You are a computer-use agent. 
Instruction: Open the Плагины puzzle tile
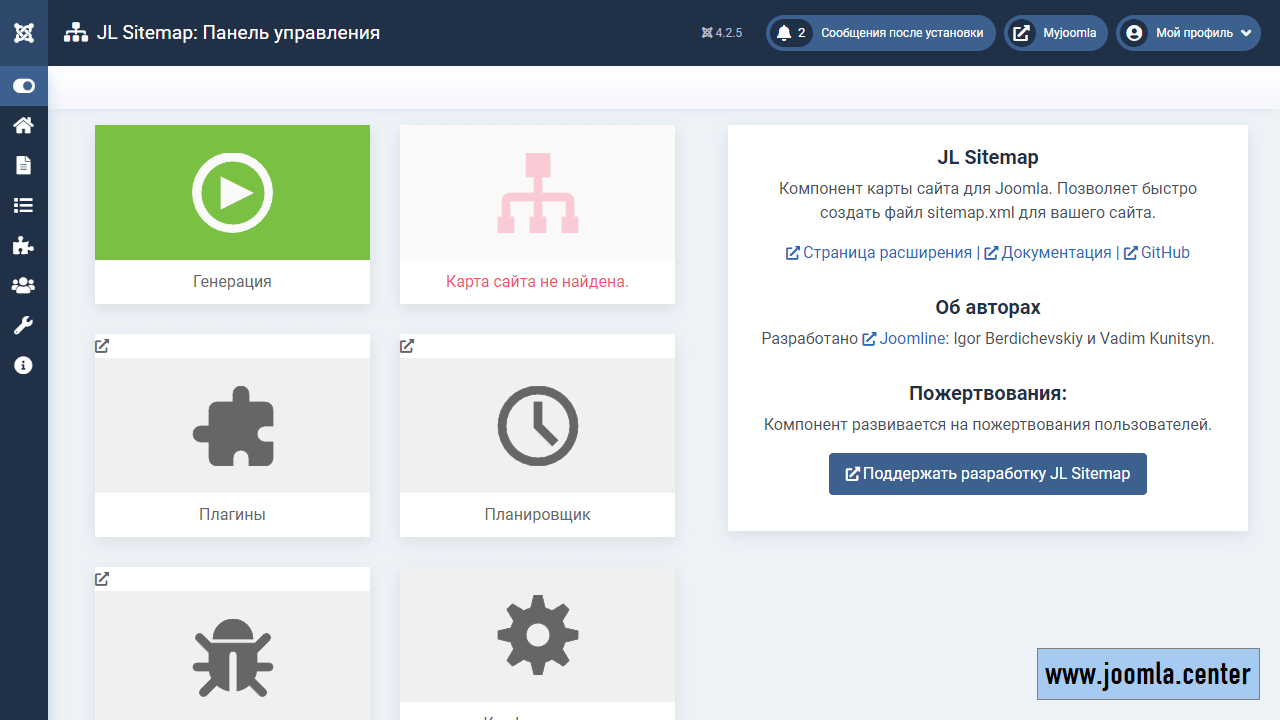pos(232,435)
